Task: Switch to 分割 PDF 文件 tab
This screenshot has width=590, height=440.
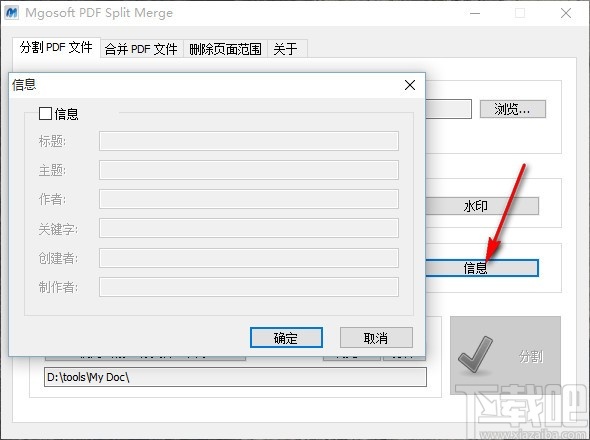Action: (56, 47)
